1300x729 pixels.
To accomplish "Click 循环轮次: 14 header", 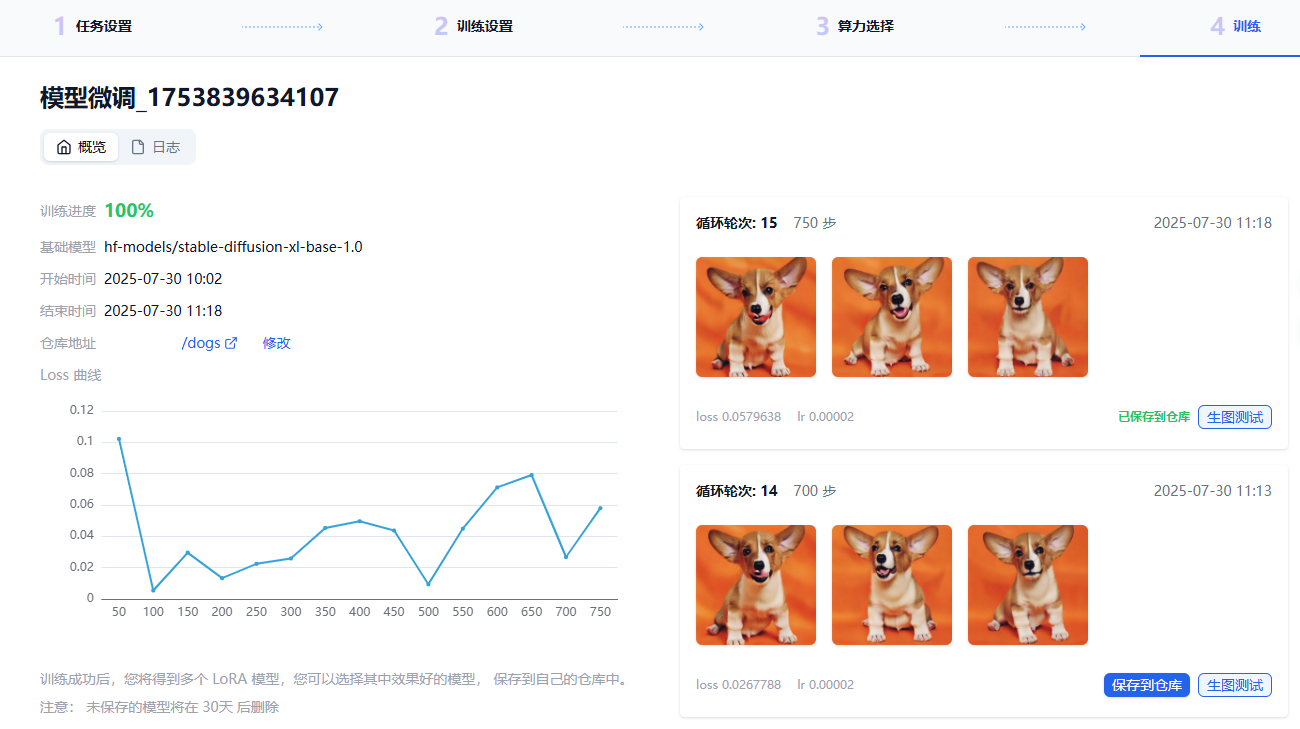I will tap(737, 491).
